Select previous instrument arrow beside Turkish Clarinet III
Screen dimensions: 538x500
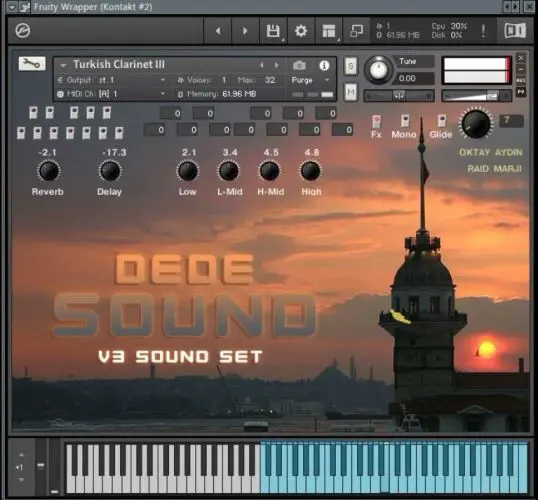261,65
